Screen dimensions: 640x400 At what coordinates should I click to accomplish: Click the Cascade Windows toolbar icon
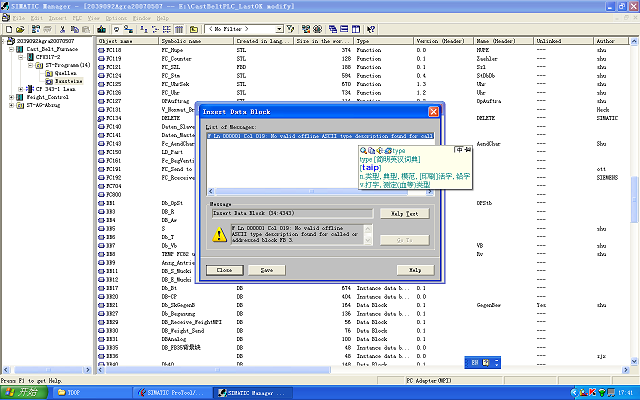click(333, 29)
